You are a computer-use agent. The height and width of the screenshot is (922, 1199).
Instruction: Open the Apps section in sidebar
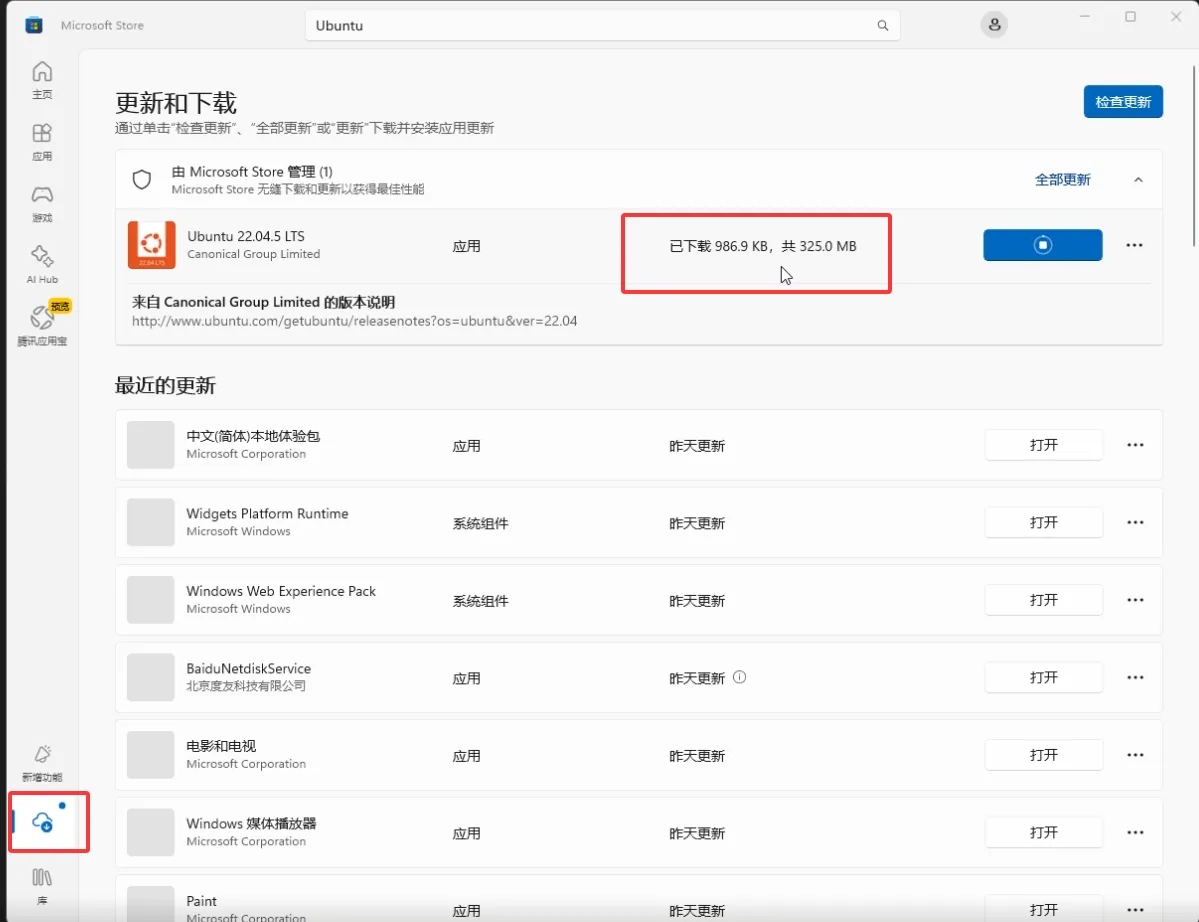point(42,142)
